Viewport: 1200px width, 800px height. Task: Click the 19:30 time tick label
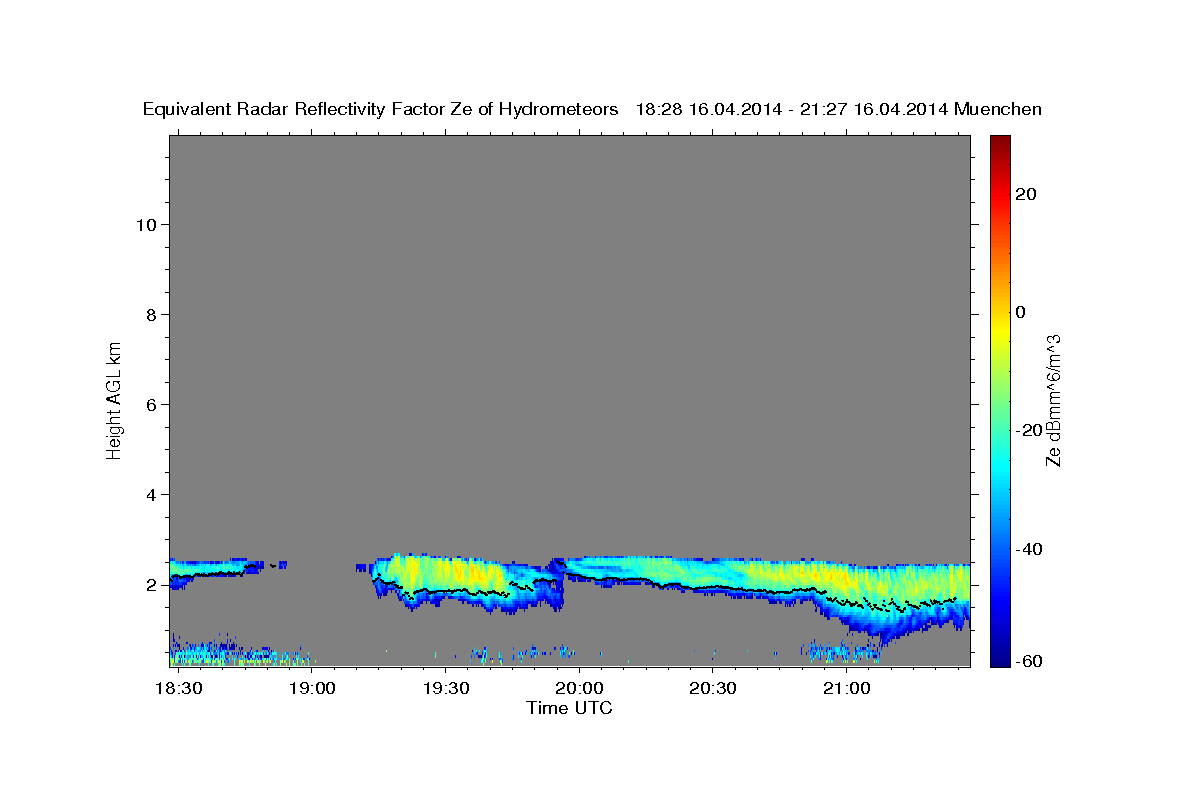pyautogui.click(x=446, y=689)
